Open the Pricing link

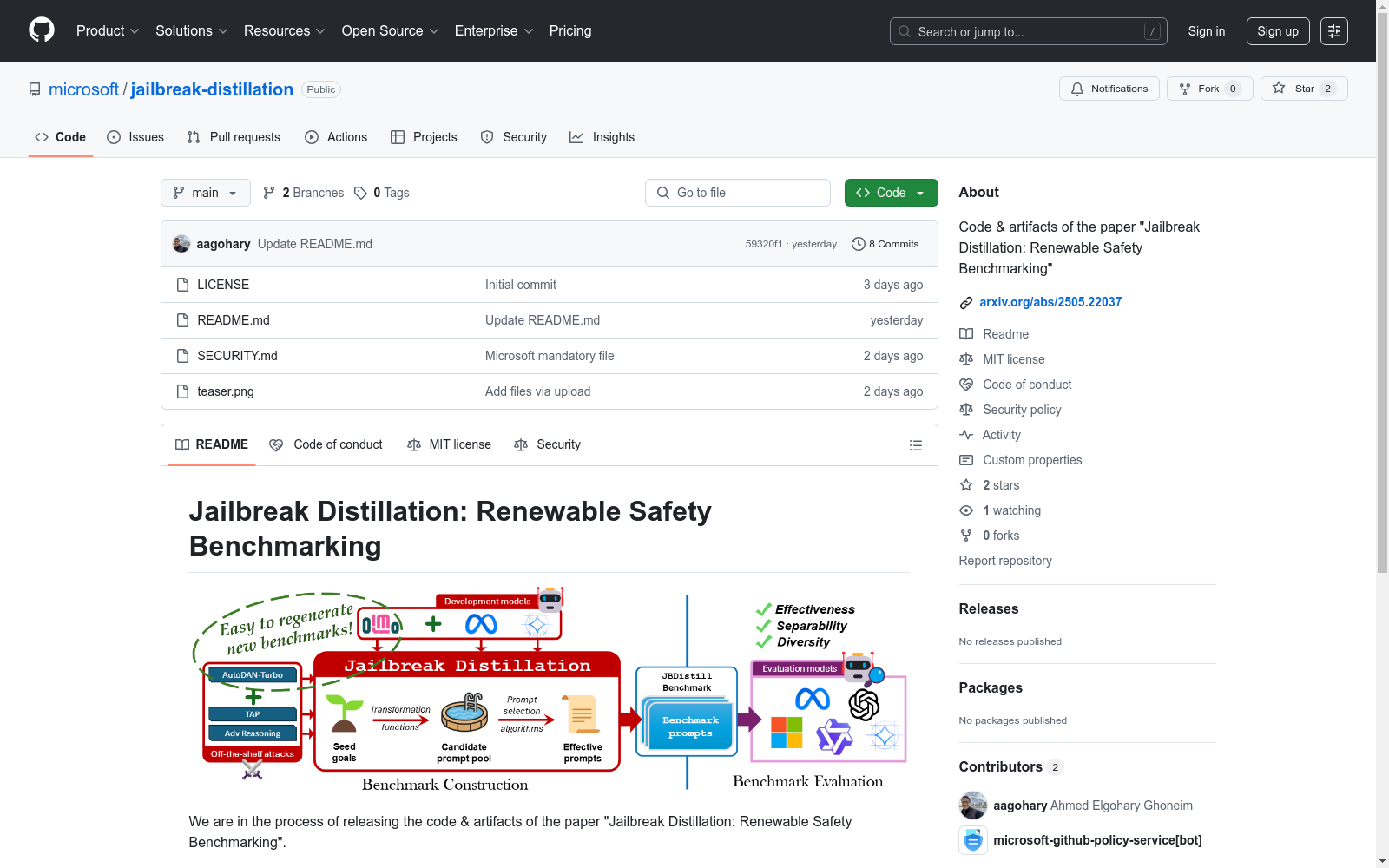click(x=570, y=31)
